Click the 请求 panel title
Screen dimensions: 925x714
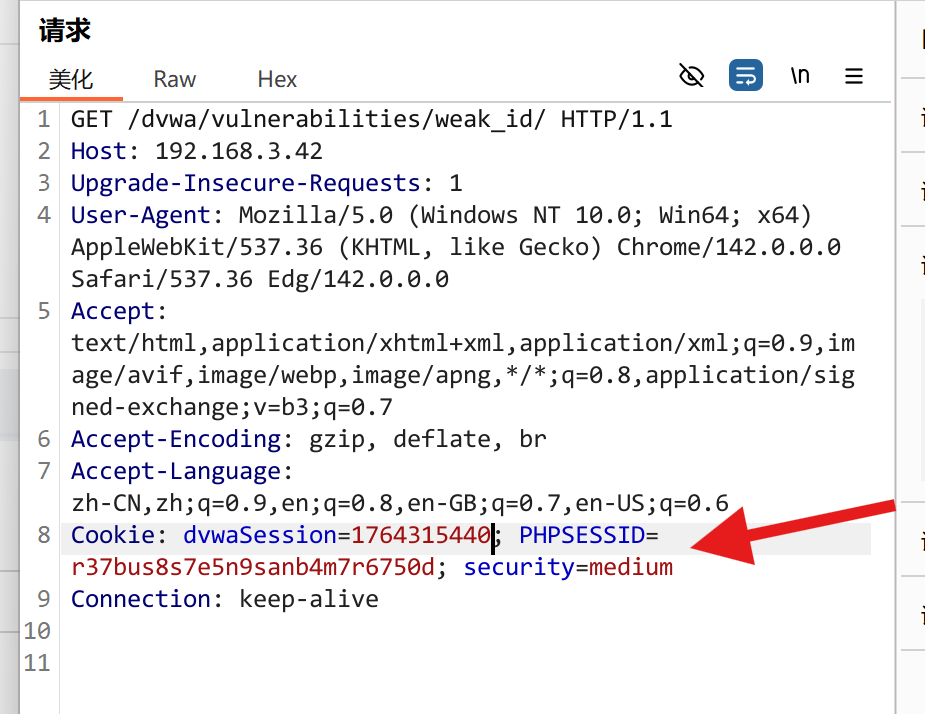pos(65,30)
